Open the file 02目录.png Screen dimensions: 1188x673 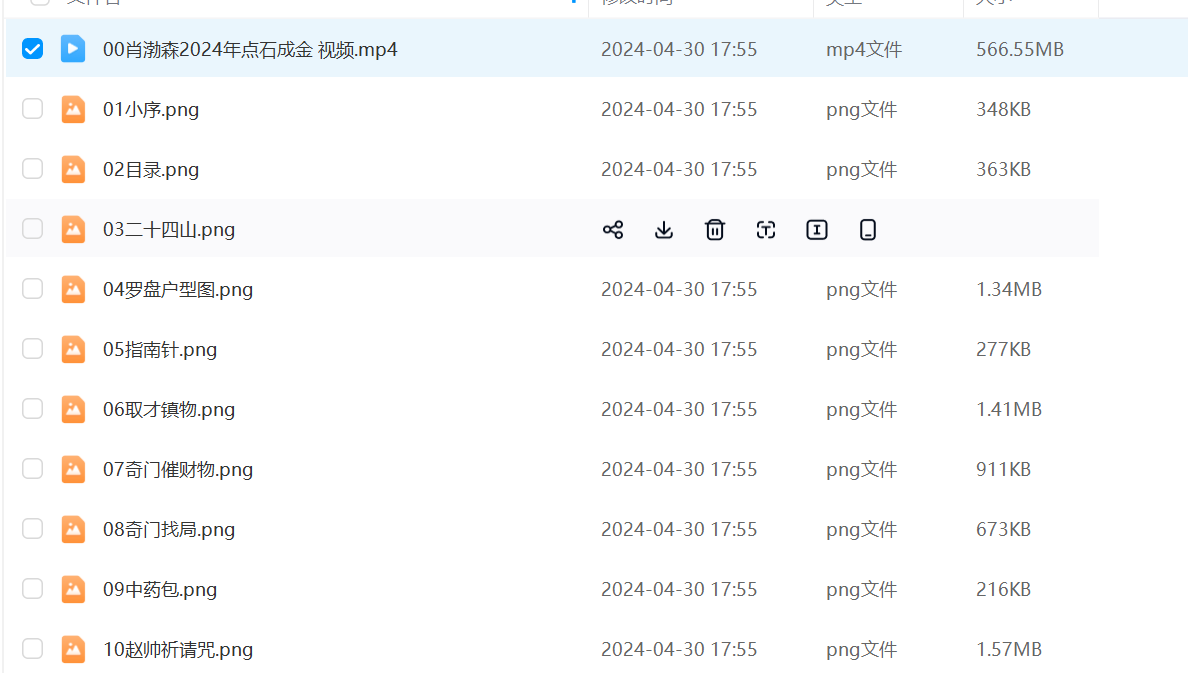151,170
